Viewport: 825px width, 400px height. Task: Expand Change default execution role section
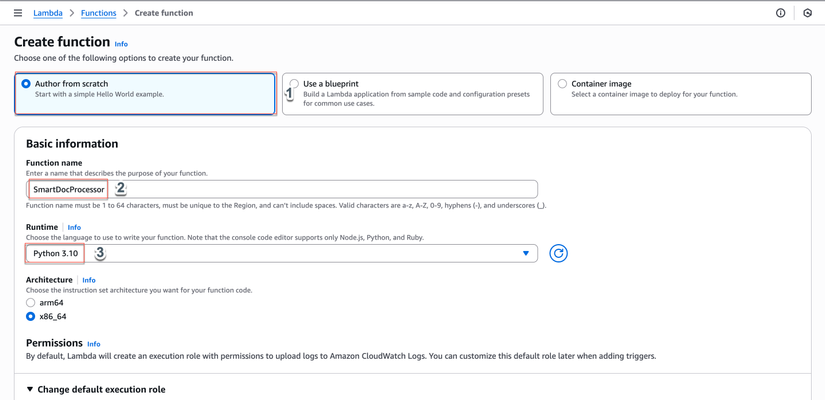pos(30,389)
